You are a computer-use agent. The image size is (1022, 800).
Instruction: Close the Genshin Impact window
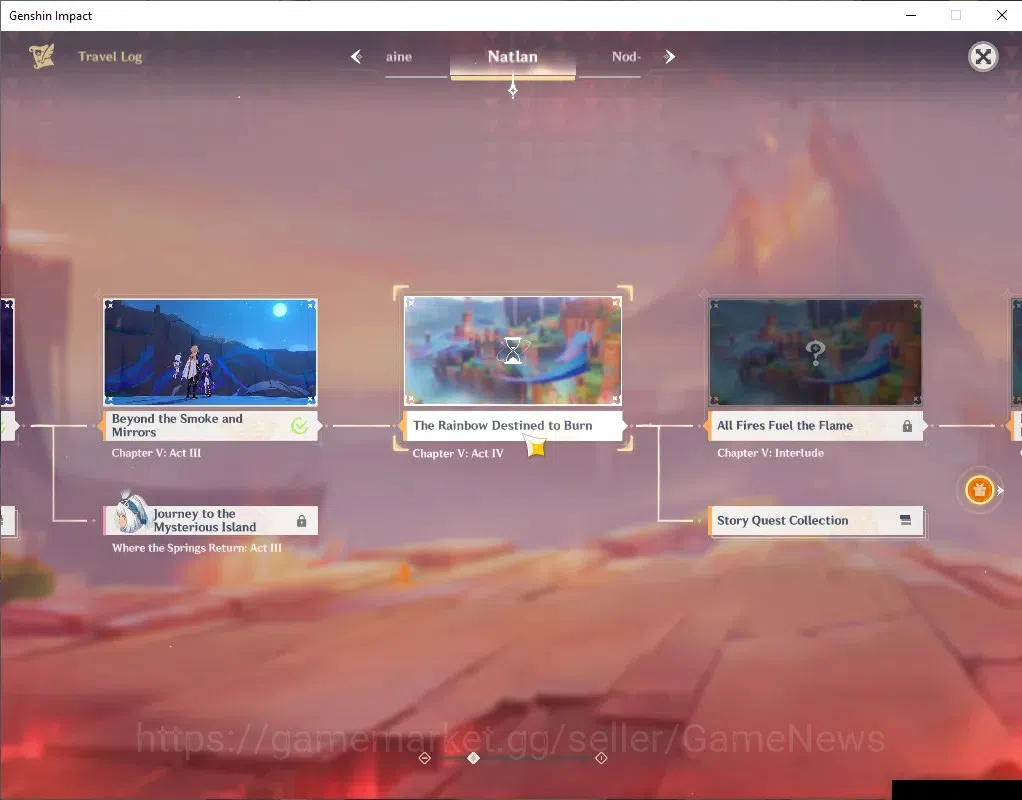[1002, 15]
